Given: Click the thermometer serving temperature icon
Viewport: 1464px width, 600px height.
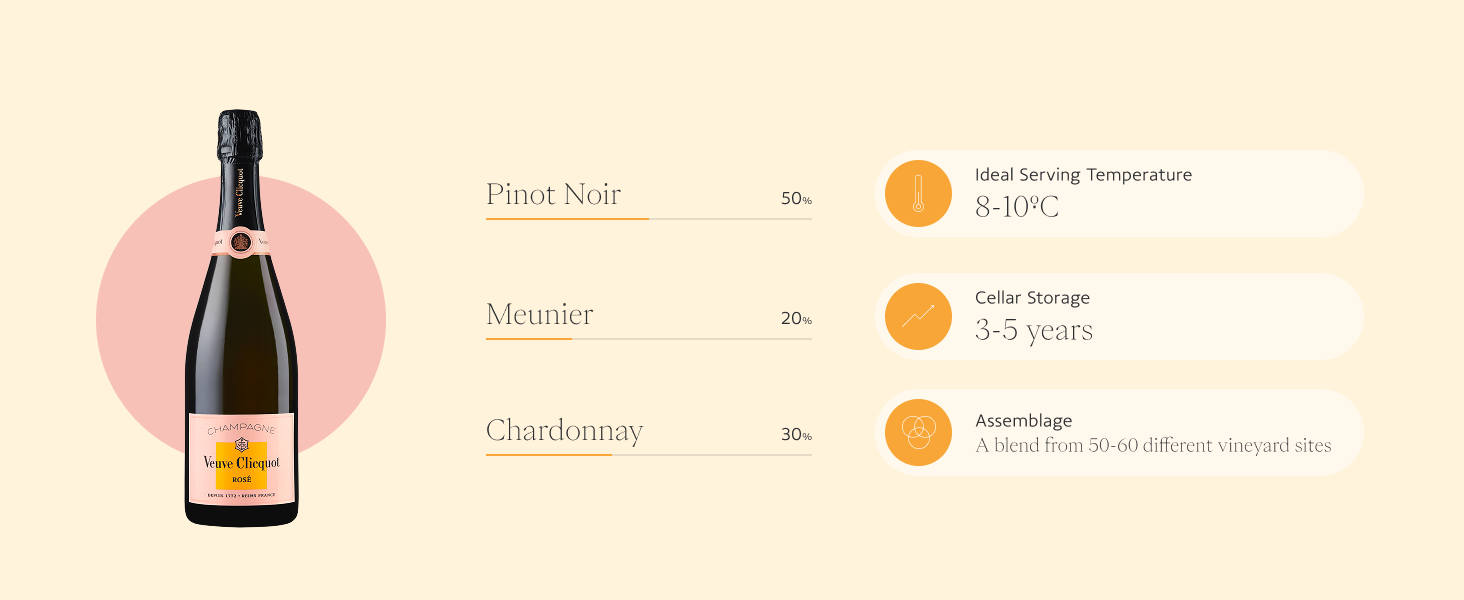Looking at the screenshot, I should [x=918, y=193].
